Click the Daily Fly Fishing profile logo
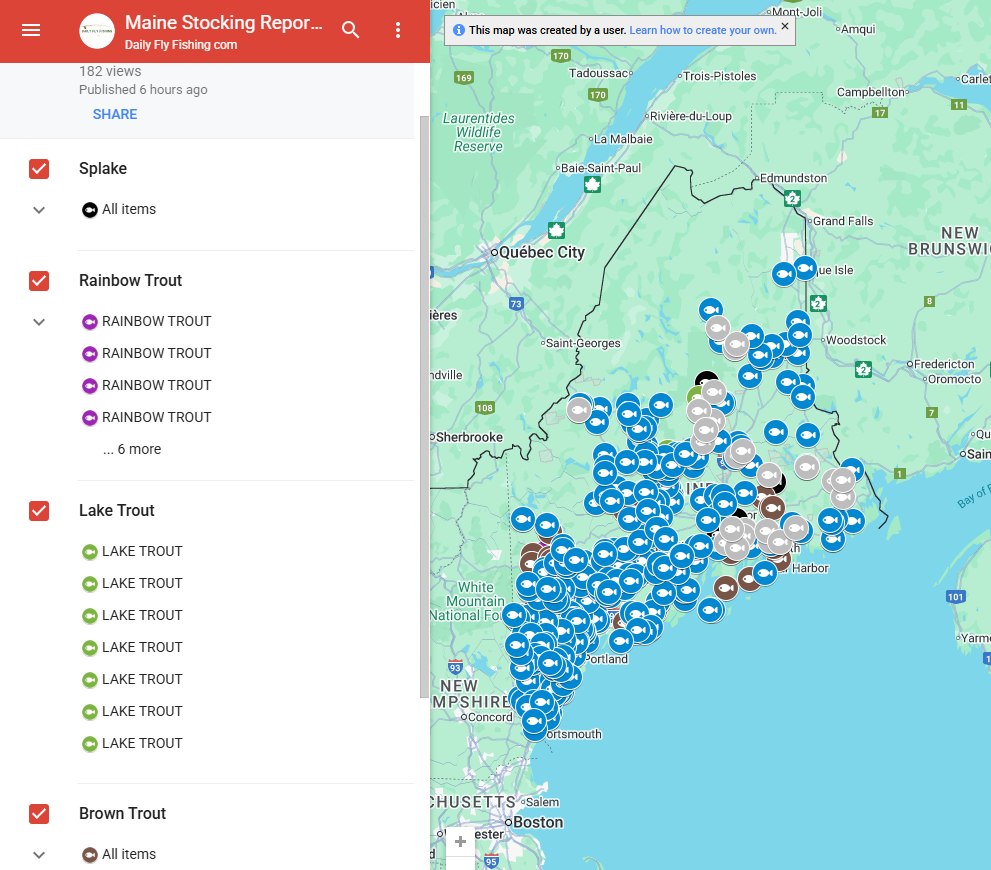Image resolution: width=991 pixels, height=870 pixels. coord(97,30)
